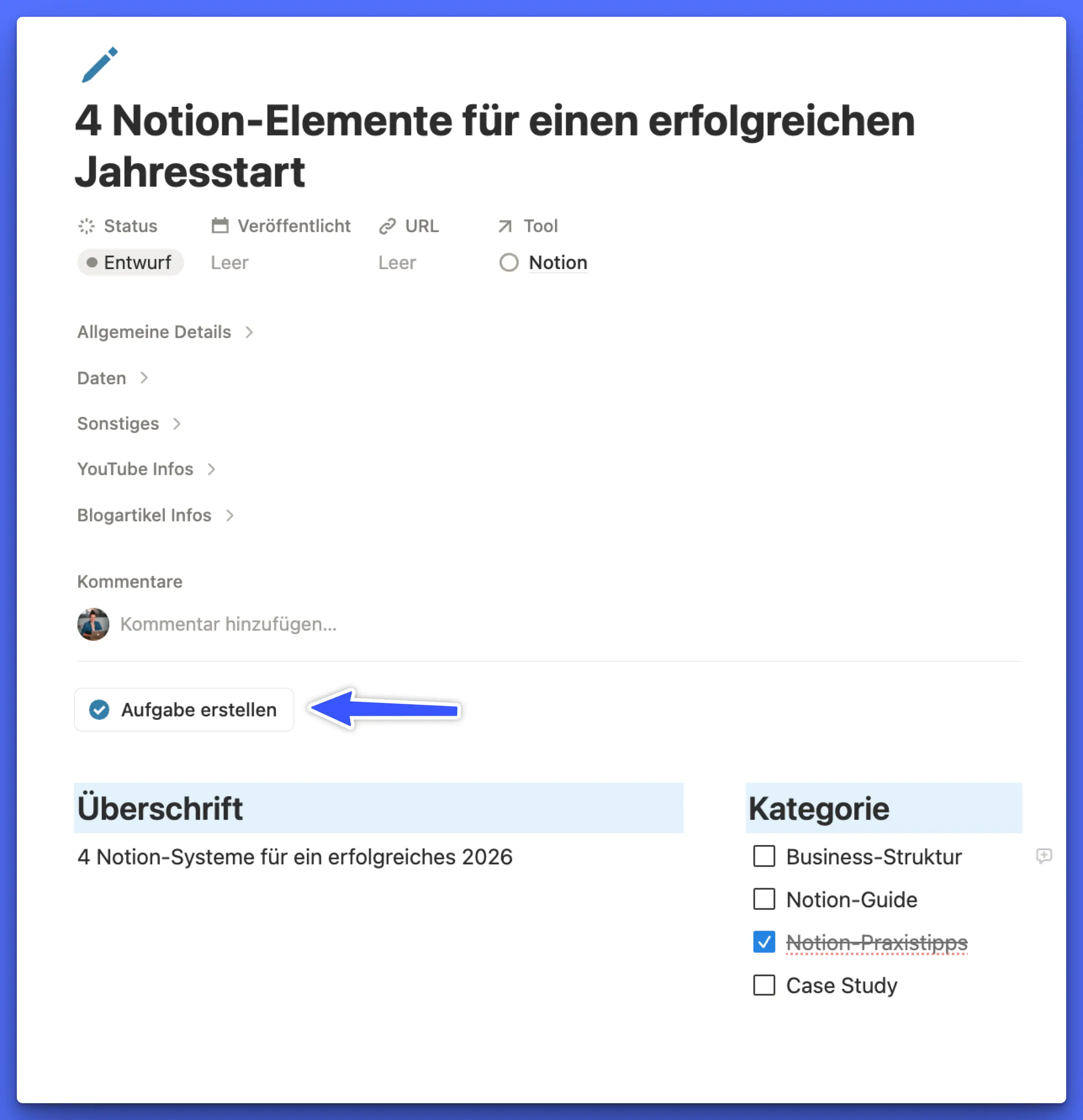Screen dimensions: 1083x1120
Task: Open the Entwurf status tag dropdown
Action: tap(131, 263)
